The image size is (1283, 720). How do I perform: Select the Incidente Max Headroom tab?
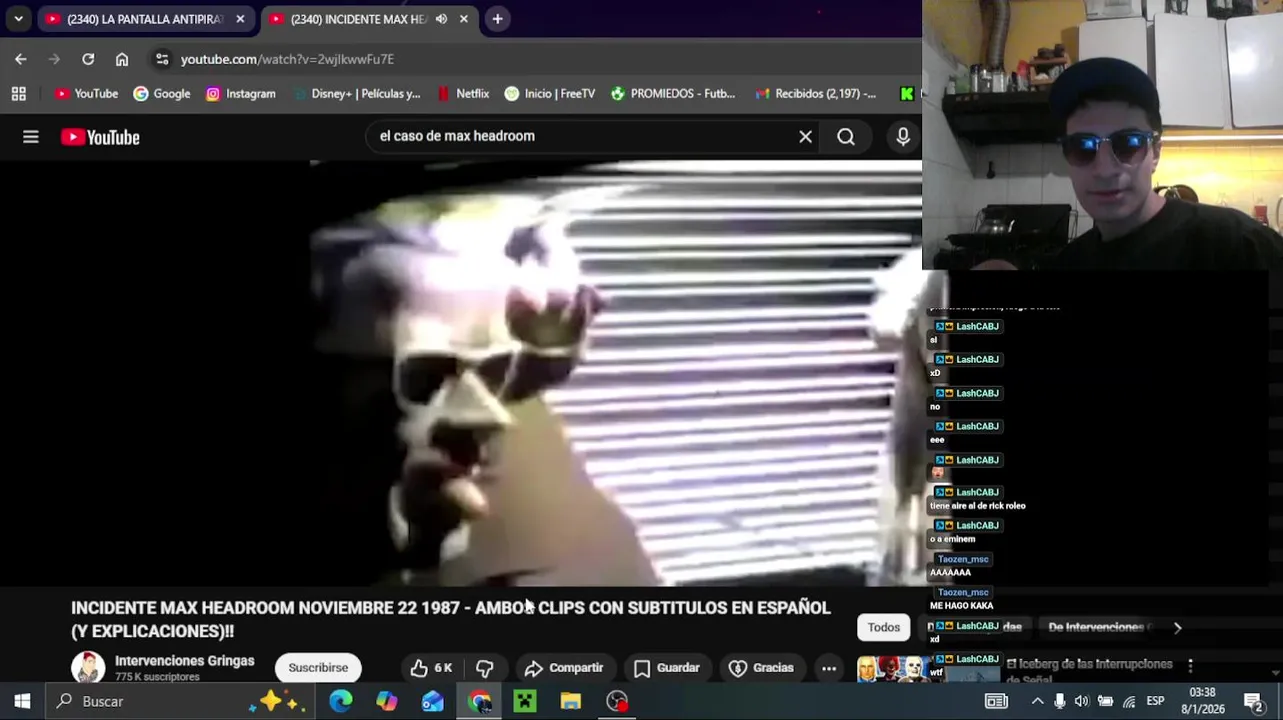[x=360, y=19]
